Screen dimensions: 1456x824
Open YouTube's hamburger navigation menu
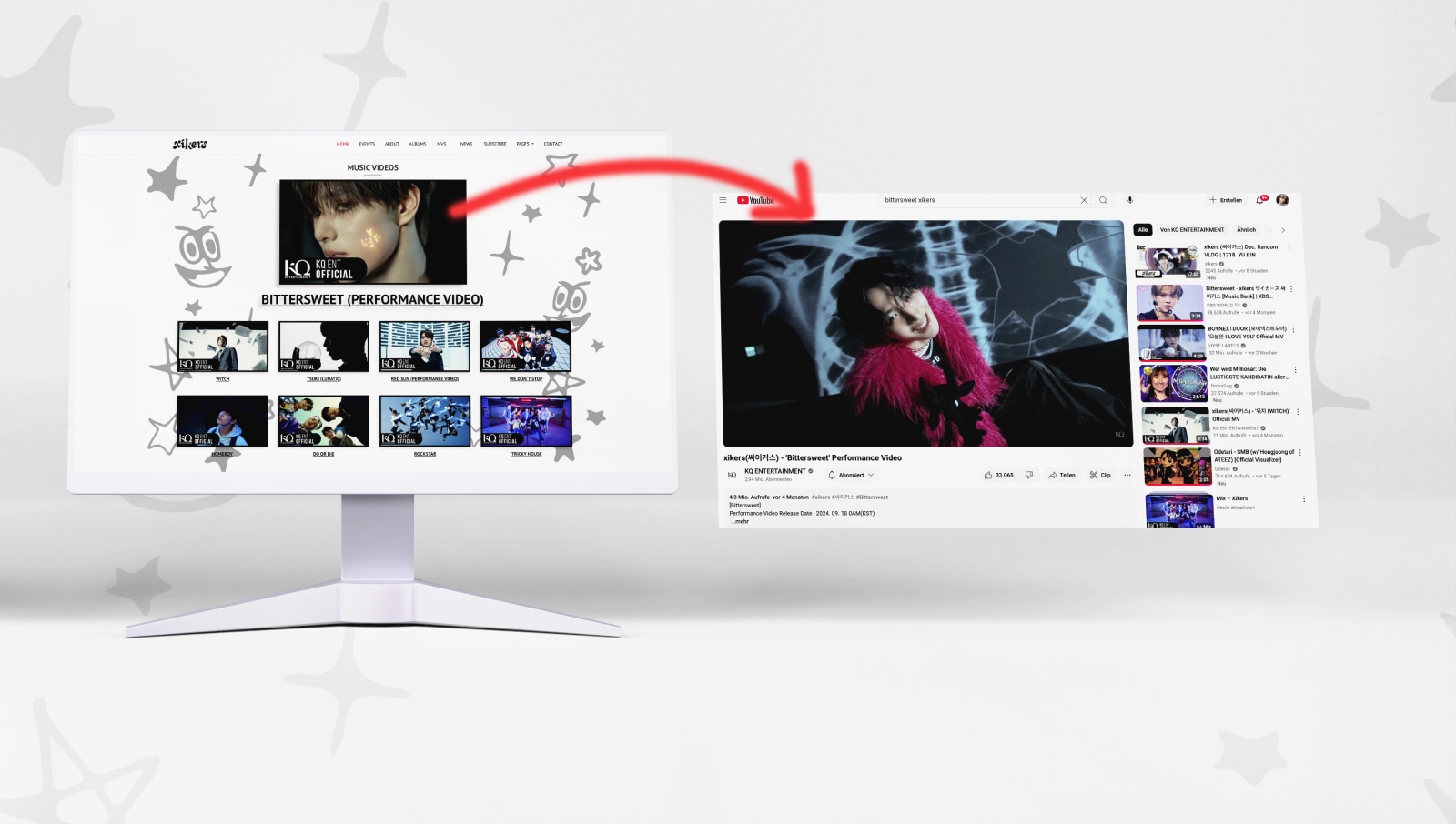[723, 200]
